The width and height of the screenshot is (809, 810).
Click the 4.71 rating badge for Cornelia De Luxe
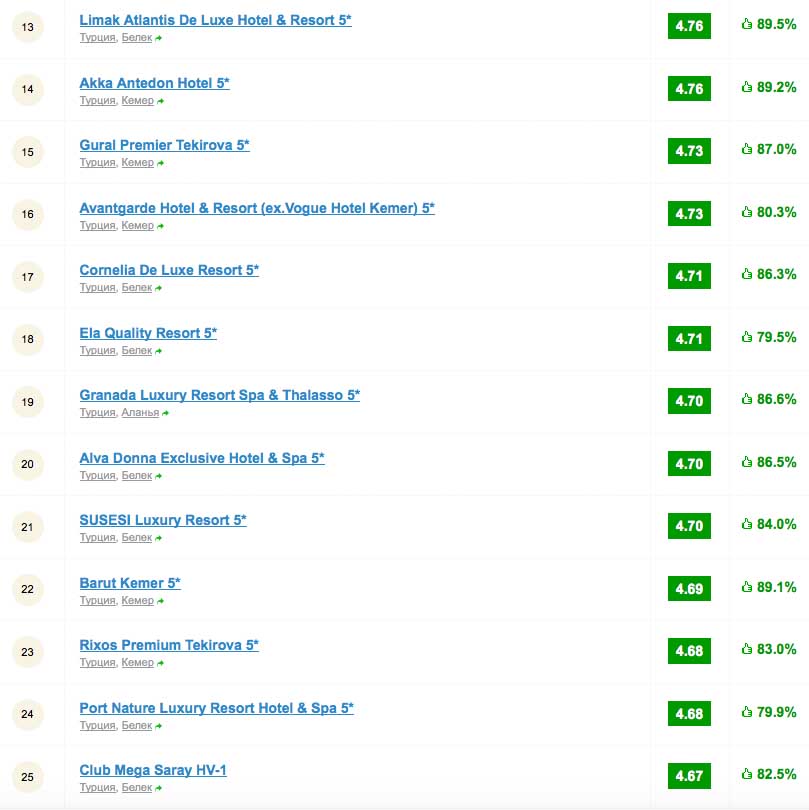[689, 276]
